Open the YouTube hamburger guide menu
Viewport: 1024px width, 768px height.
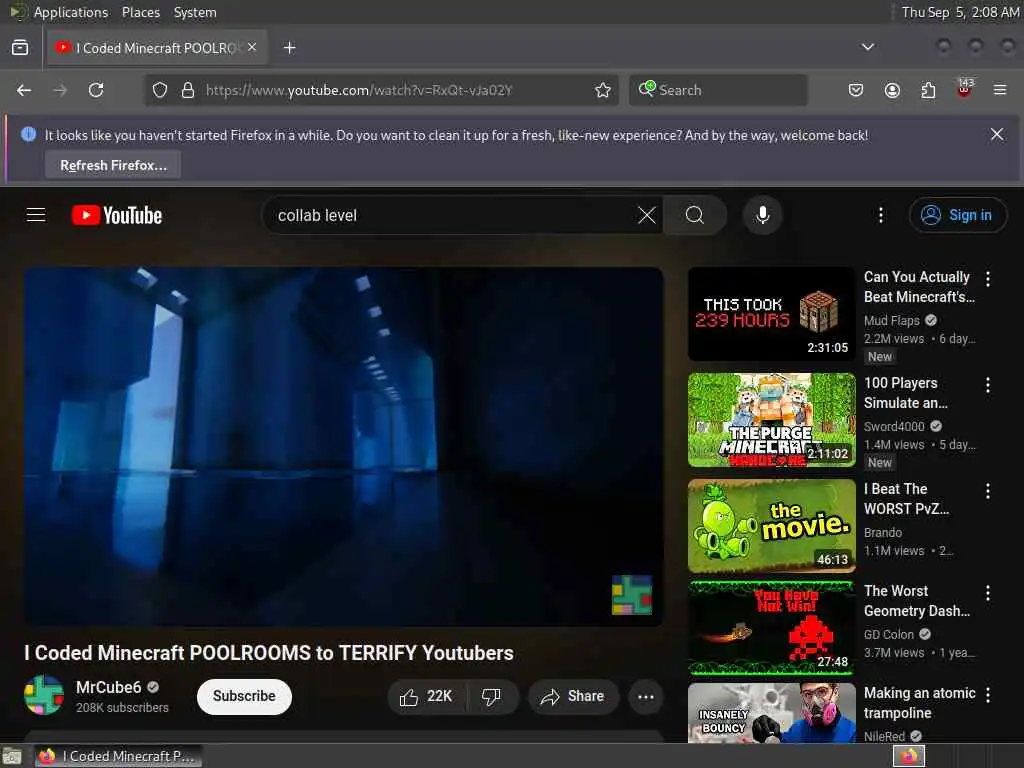tap(36, 215)
